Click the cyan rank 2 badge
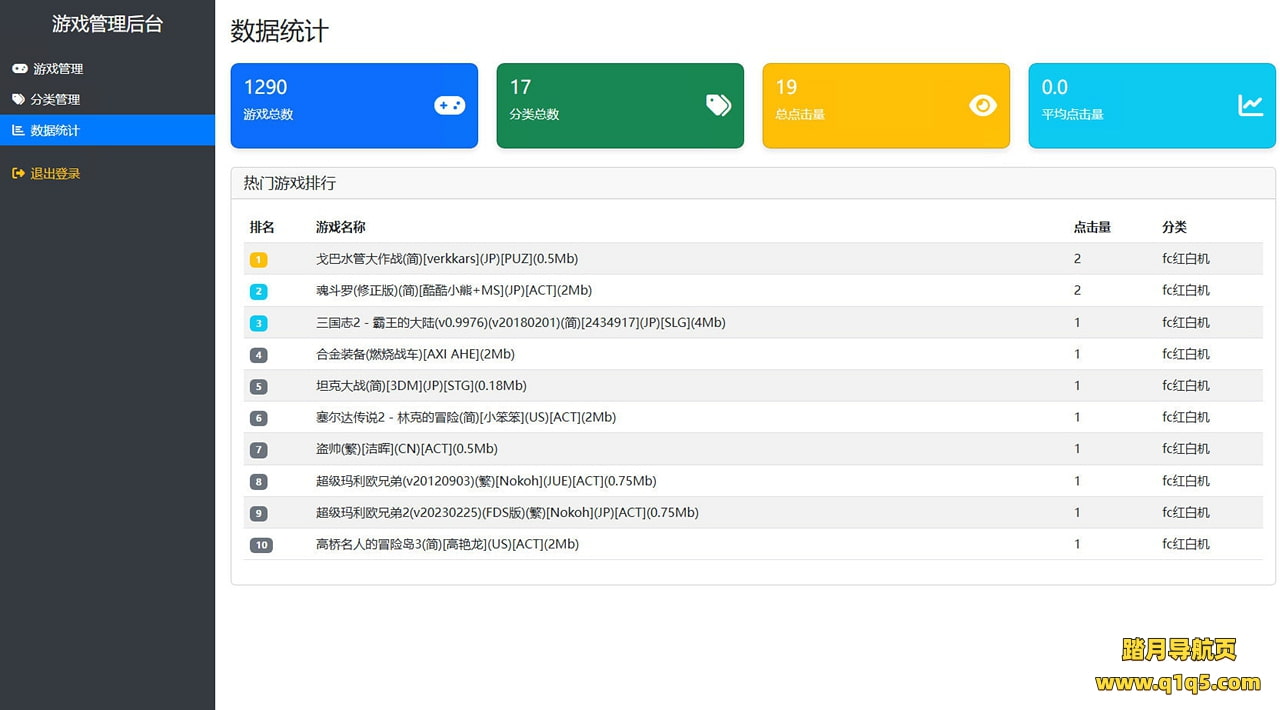The width and height of the screenshot is (1280, 710). pyautogui.click(x=258, y=292)
